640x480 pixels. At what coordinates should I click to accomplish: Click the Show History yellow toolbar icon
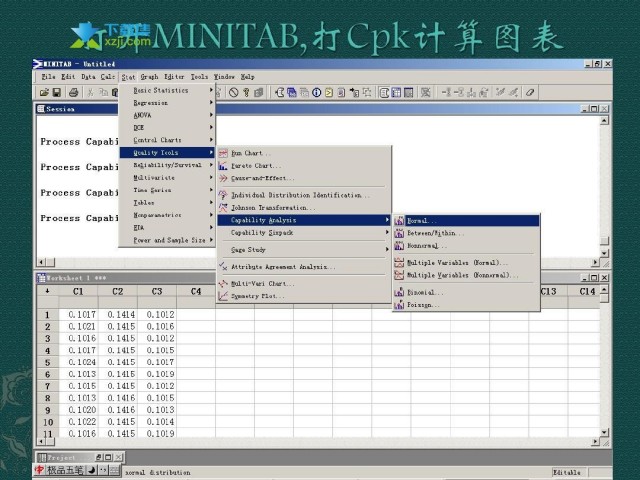tap(329, 93)
